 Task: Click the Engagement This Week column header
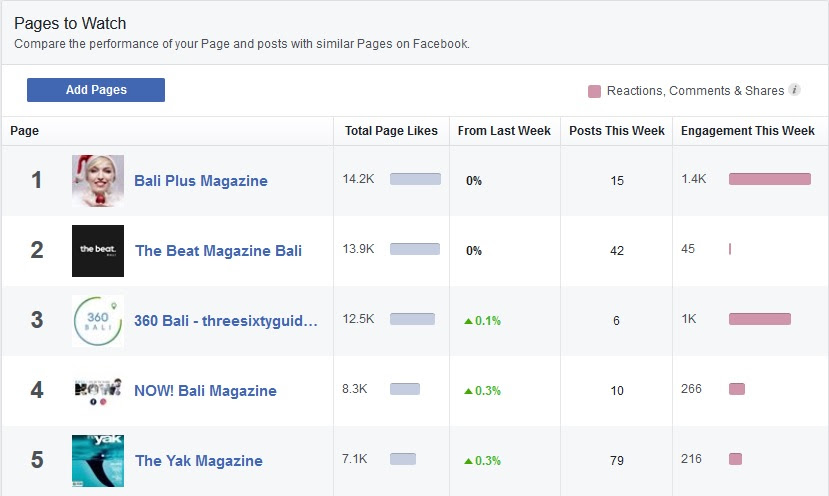pos(748,131)
